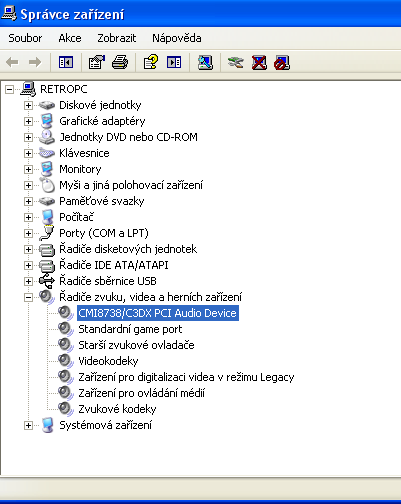
Task: Click the Update Driver toolbar icon
Action: (236, 62)
